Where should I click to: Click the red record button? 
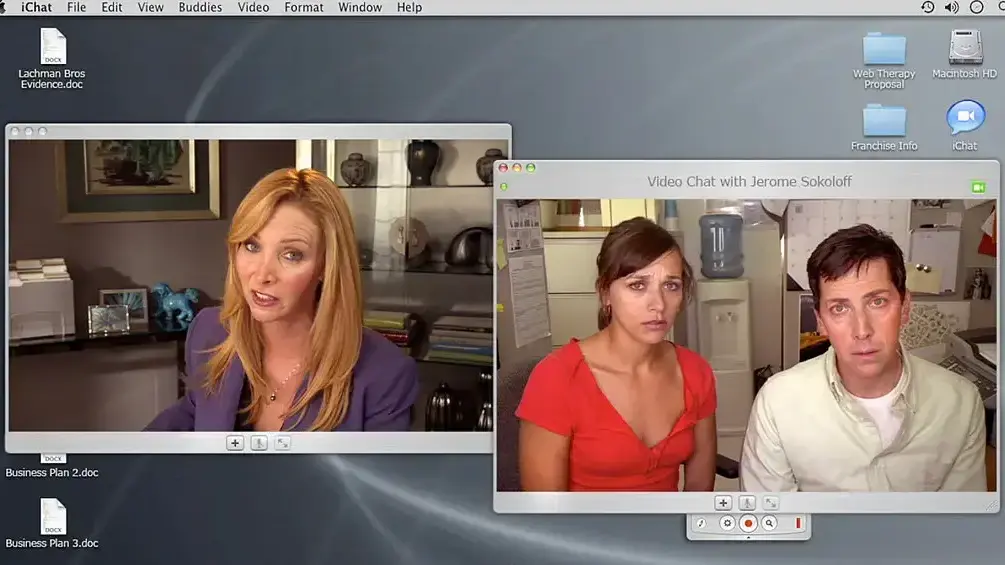748,523
